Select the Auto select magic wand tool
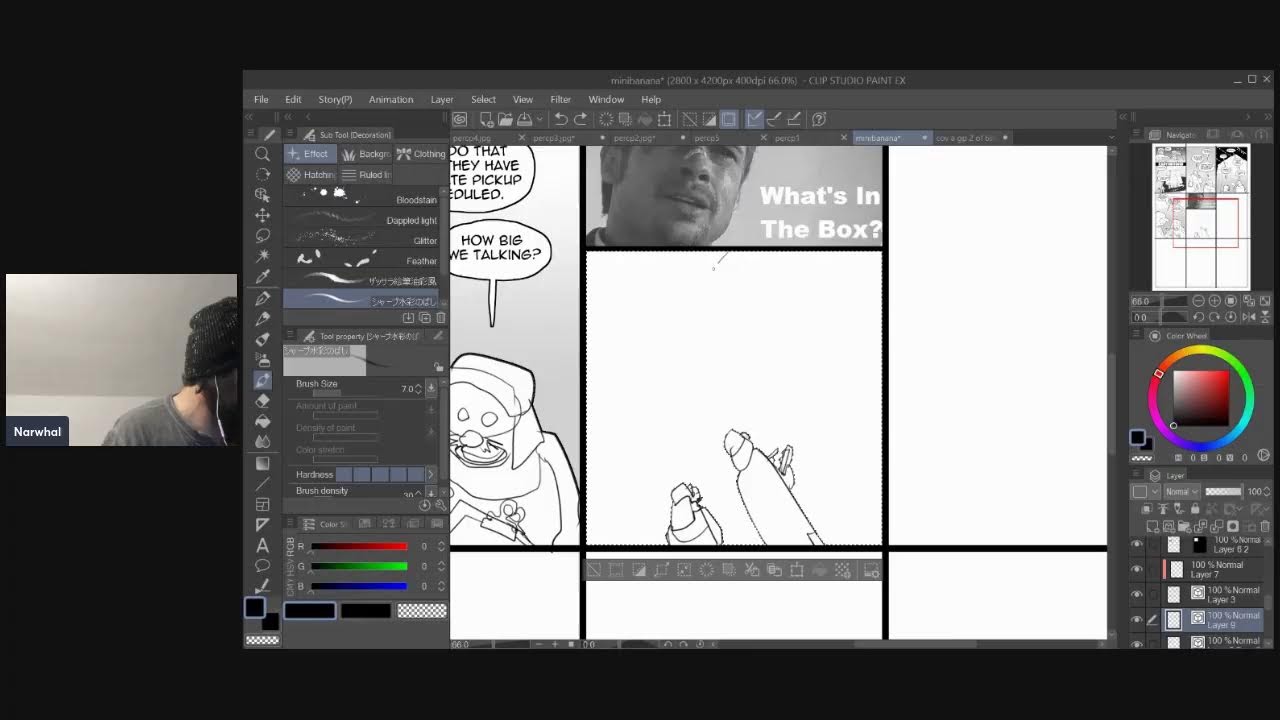 coord(262,256)
